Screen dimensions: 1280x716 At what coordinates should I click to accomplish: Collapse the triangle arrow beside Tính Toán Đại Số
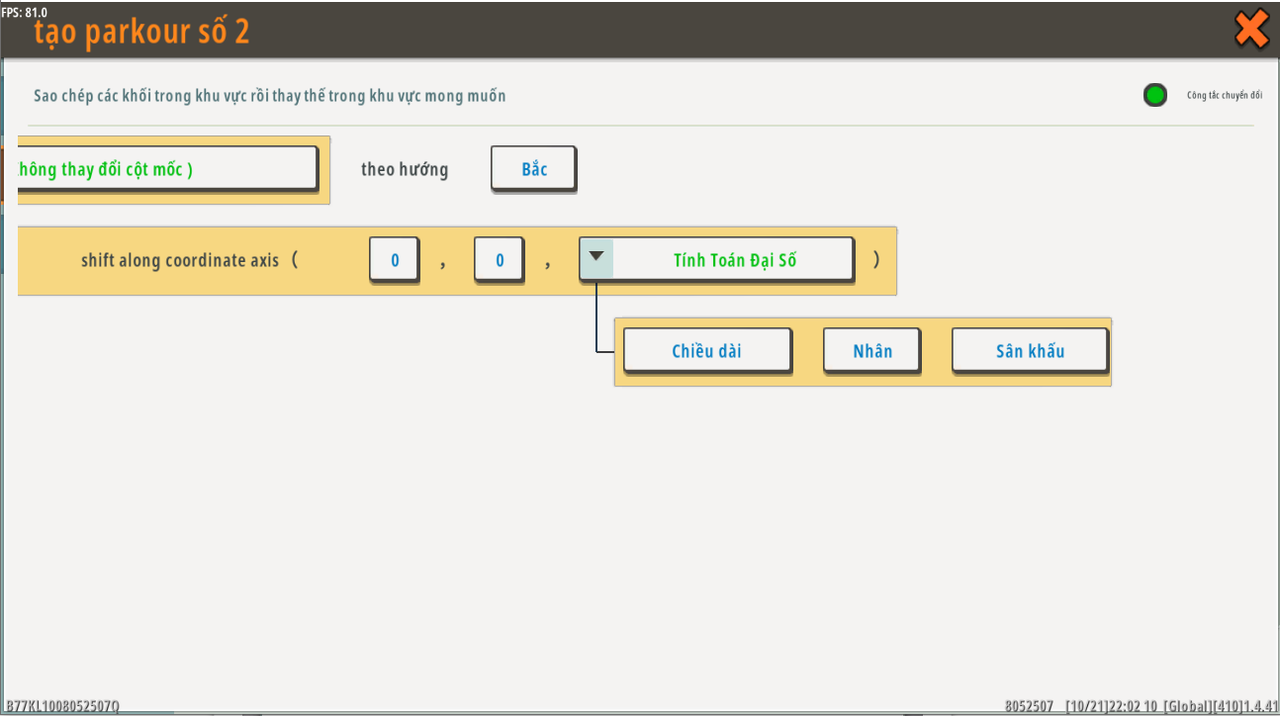tap(597, 257)
